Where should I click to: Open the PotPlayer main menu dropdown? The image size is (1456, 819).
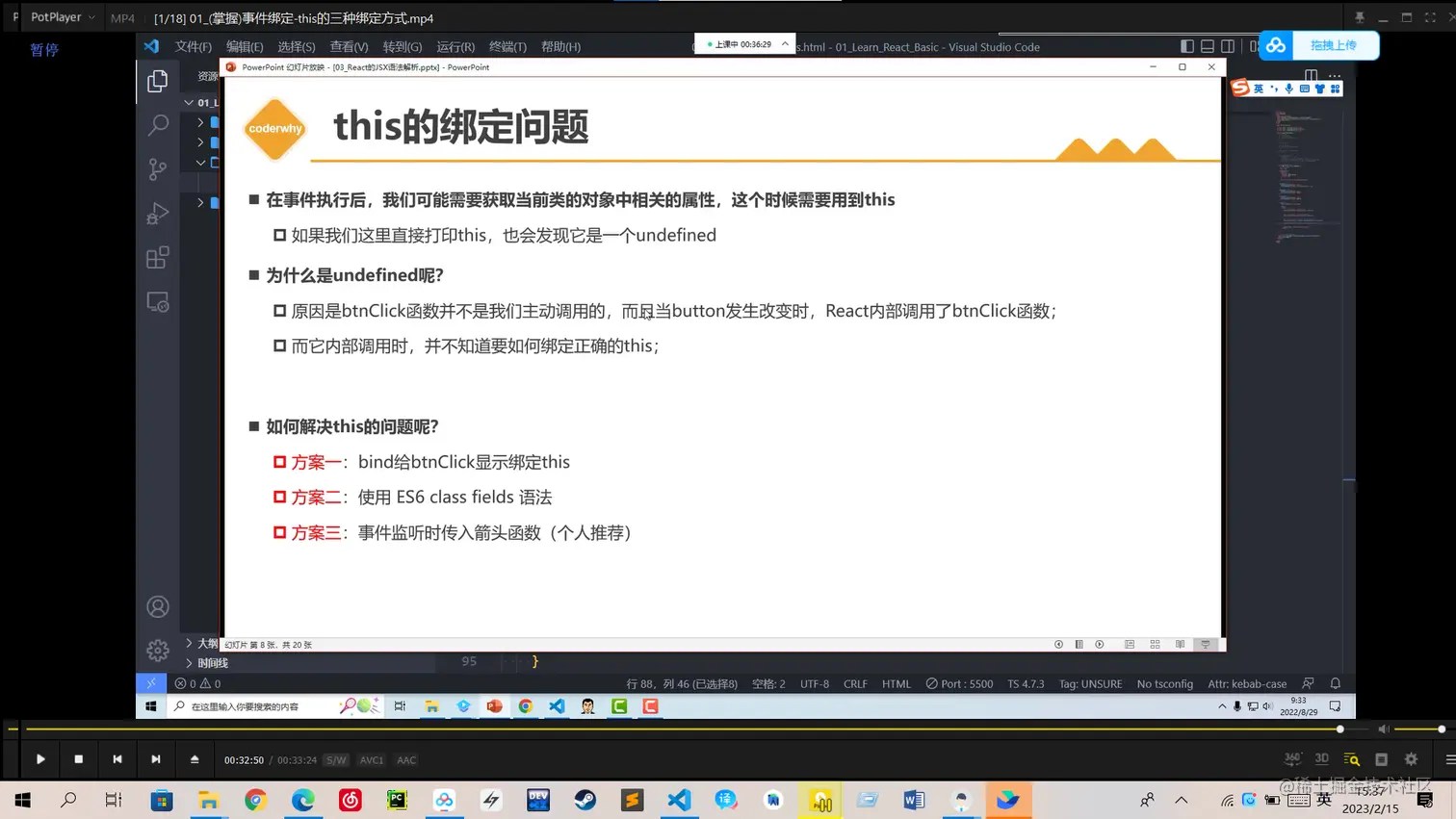point(63,17)
